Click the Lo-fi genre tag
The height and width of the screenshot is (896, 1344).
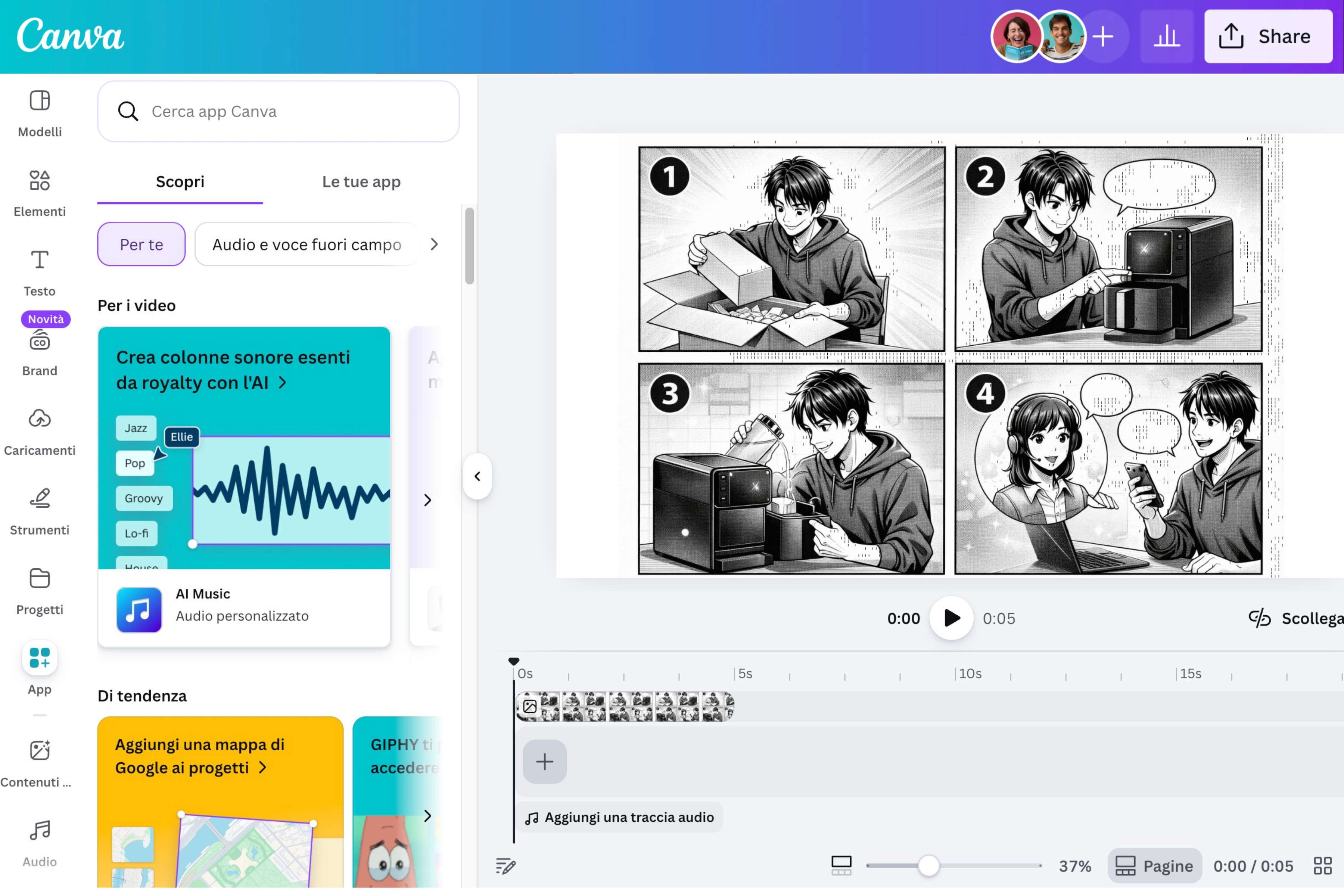137,533
